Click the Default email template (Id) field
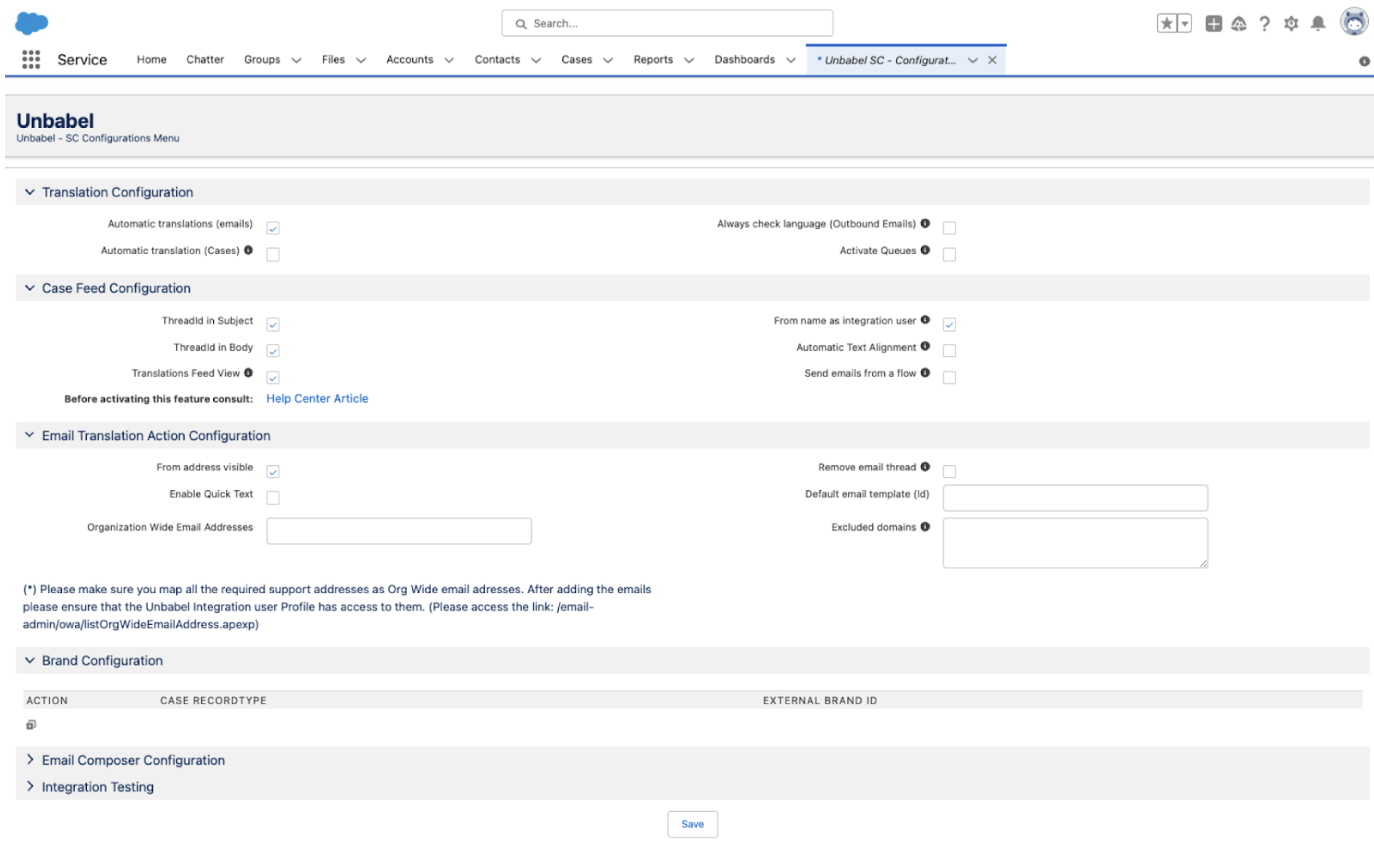This screenshot has width=1374, height=848. pos(1075,498)
